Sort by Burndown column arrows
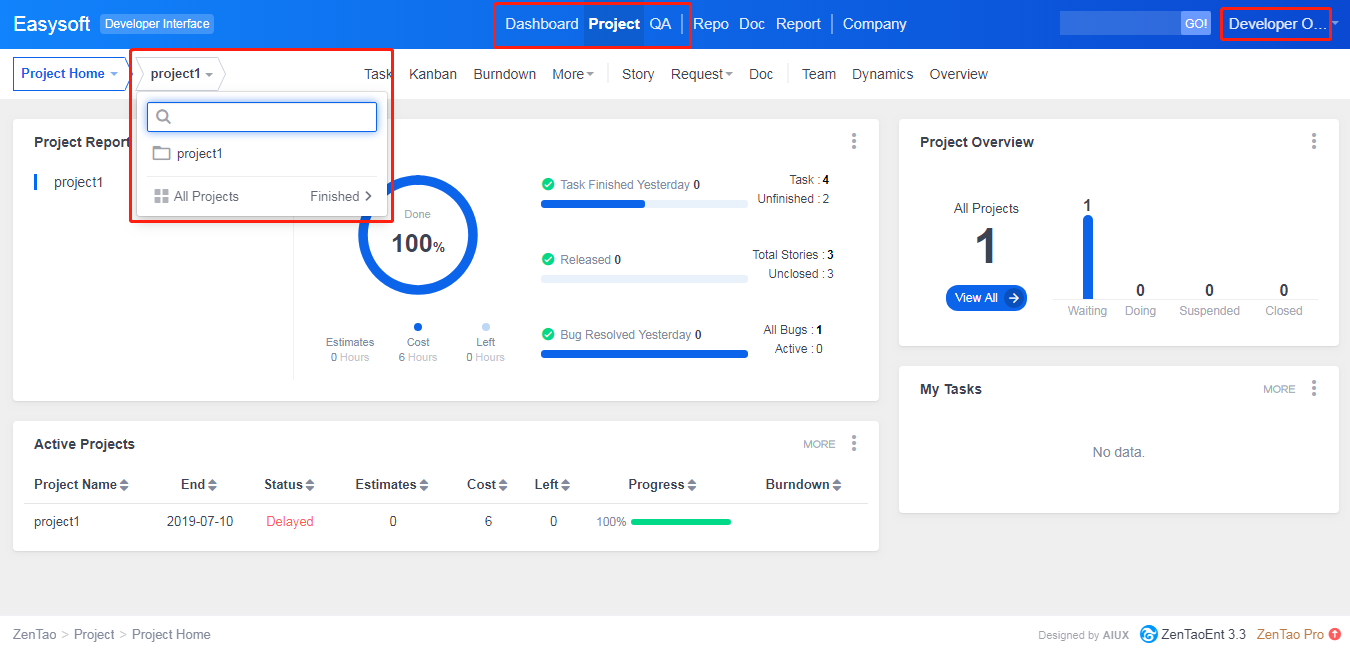1350x650 pixels. point(837,485)
